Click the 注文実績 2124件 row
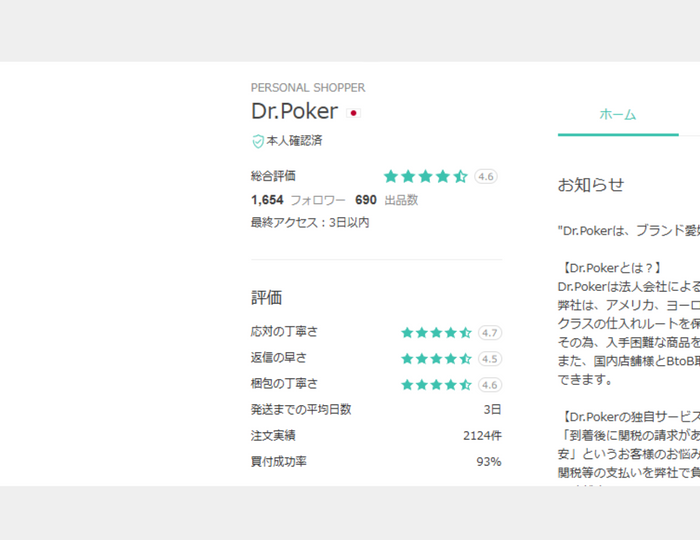Image resolution: width=700 pixels, height=540 pixels. point(375,436)
